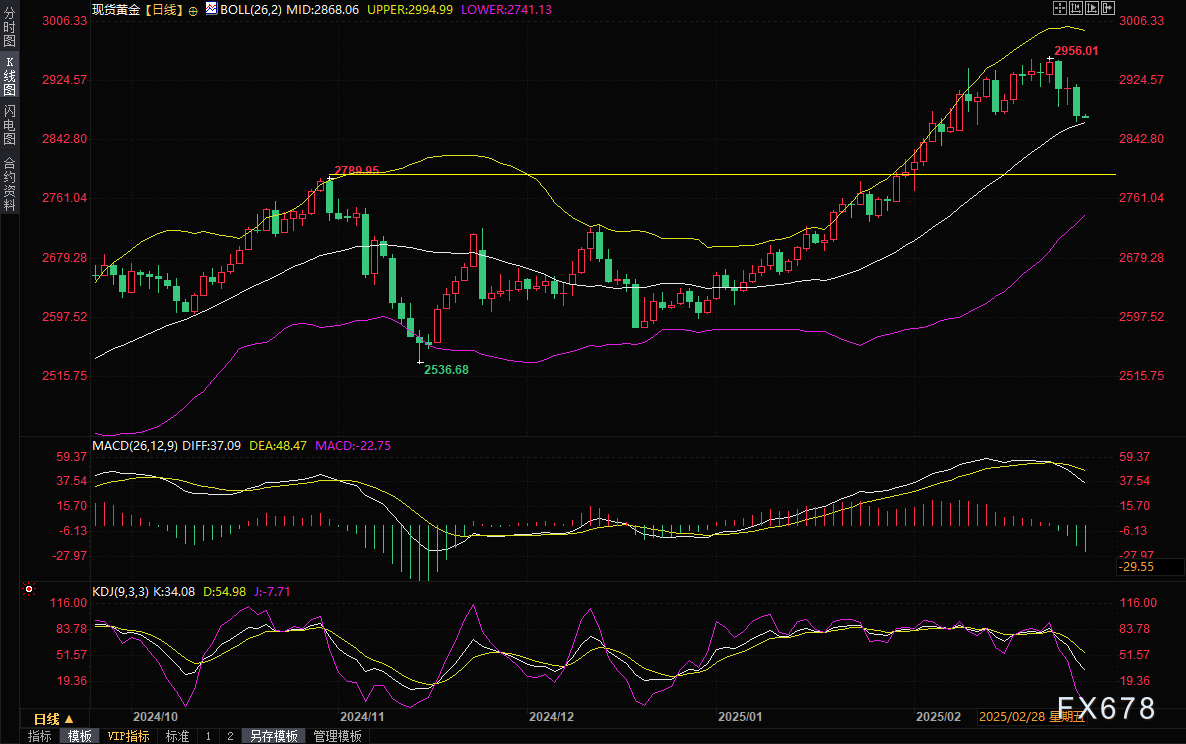The height and width of the screenshot is (744, 1186).
Task: Select the 模板 tab at bottom
Action: point(80,736)
